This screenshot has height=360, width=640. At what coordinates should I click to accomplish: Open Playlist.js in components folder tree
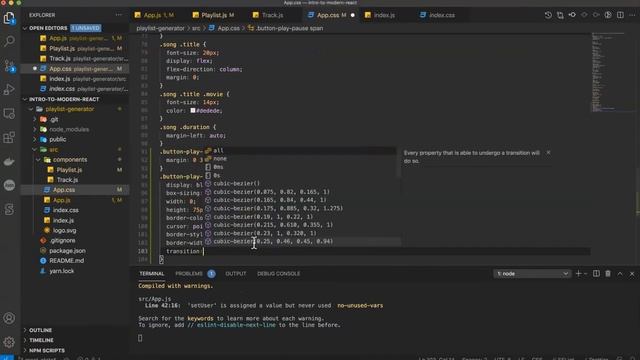click(x=75, y=169)
